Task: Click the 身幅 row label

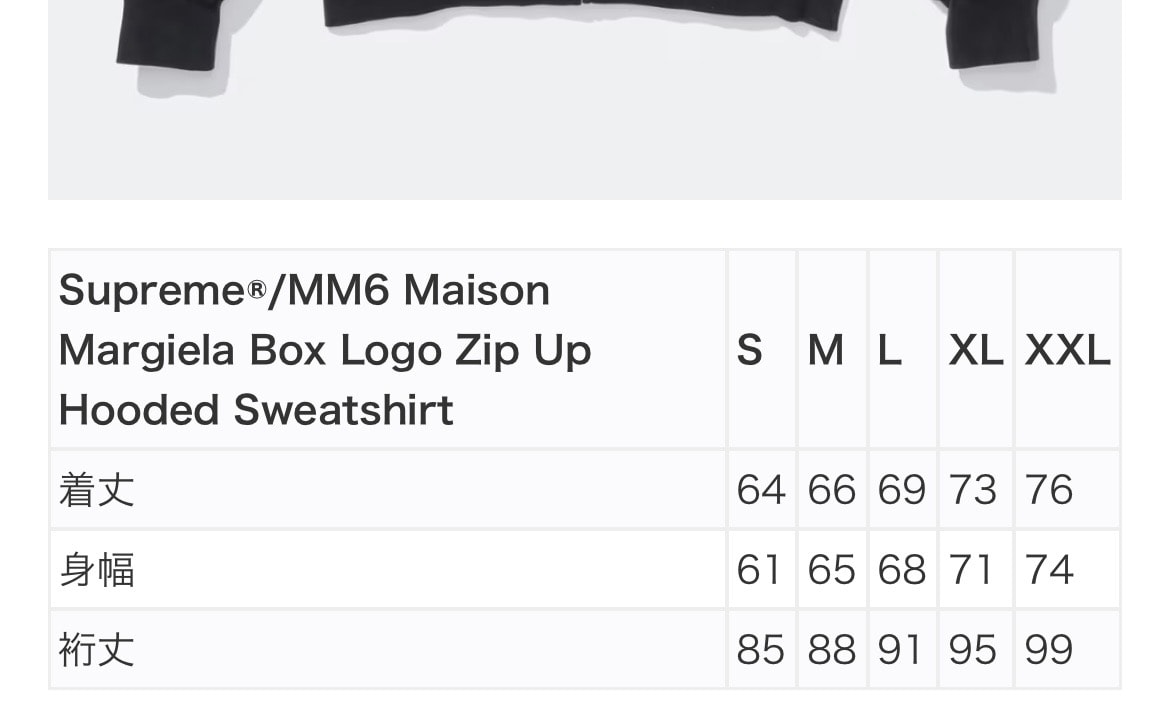Action: pos(96,570)
